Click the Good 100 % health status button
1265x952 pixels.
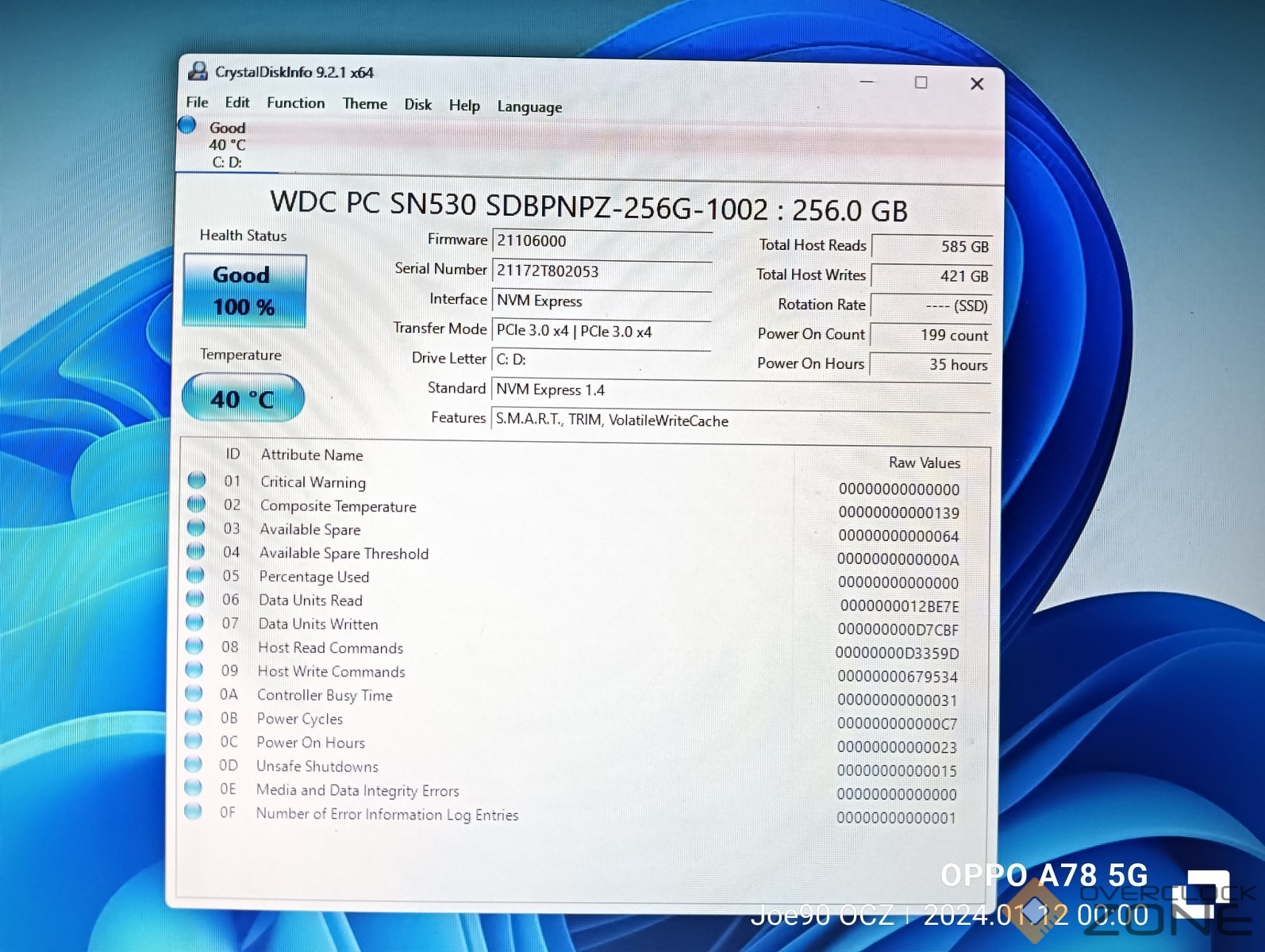244,290
